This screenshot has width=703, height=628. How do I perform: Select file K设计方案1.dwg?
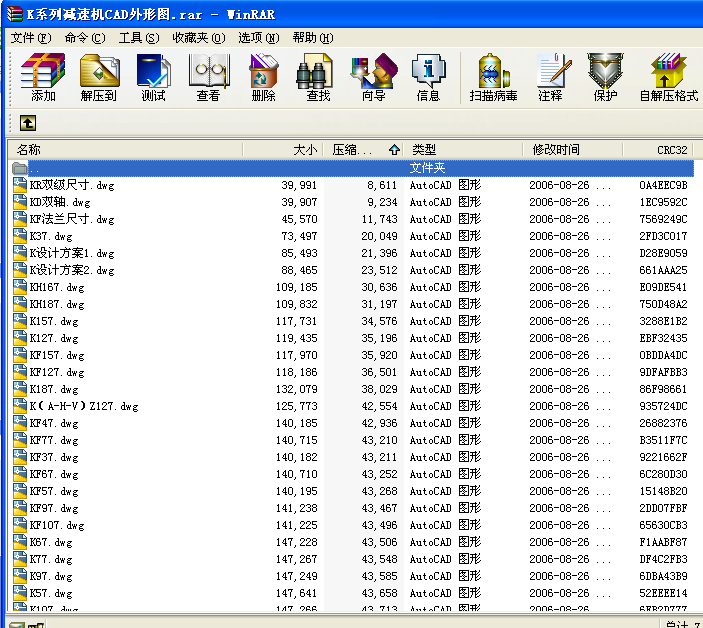click(x=72, y=253)
